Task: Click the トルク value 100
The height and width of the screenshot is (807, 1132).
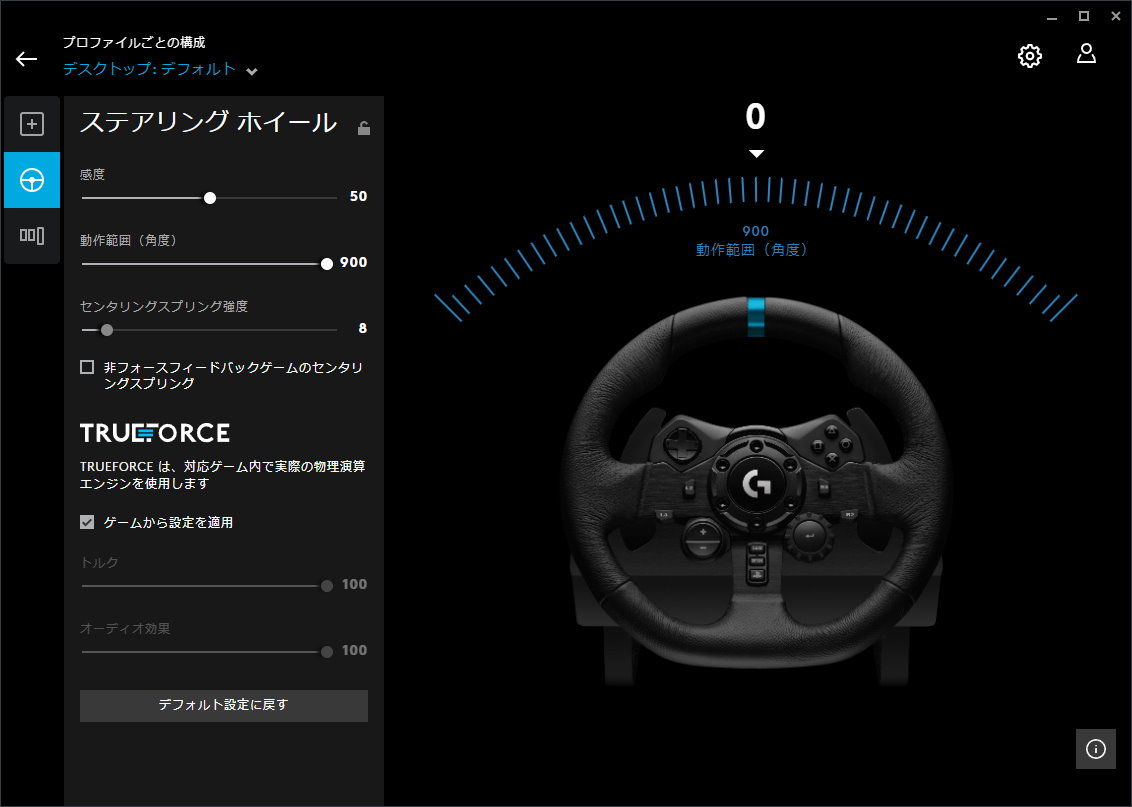Action: coord(354,584)
